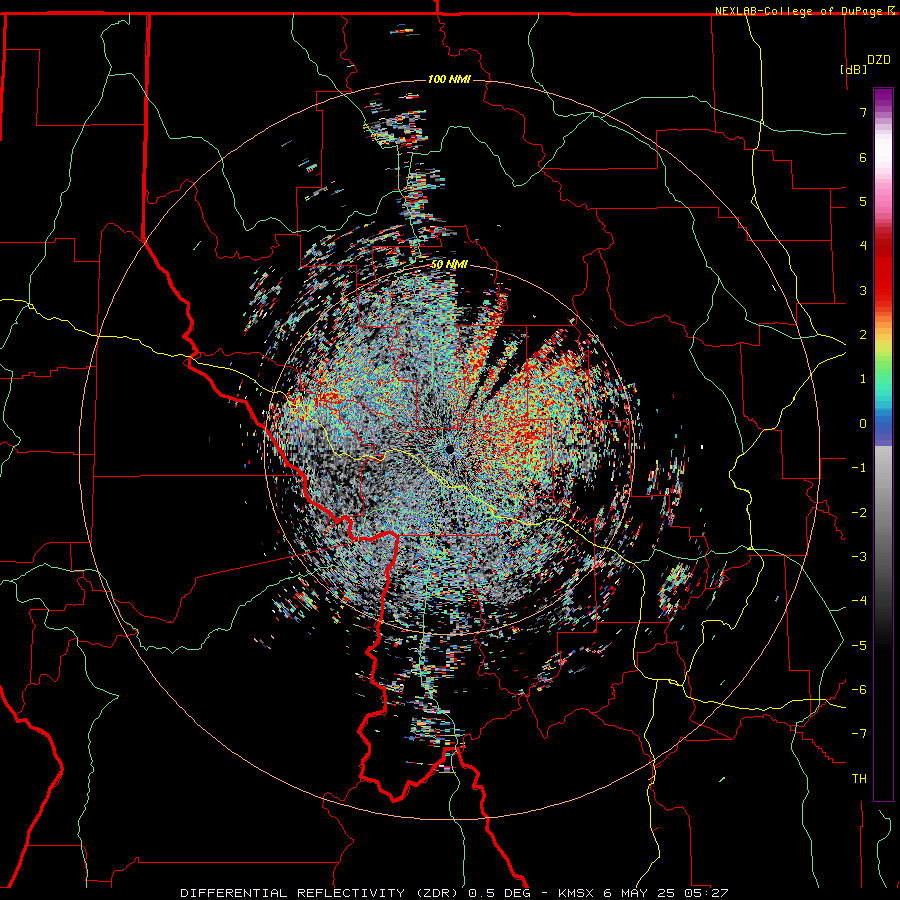
Task: Click the legend value -7 label
Action: tap(859, 734)
